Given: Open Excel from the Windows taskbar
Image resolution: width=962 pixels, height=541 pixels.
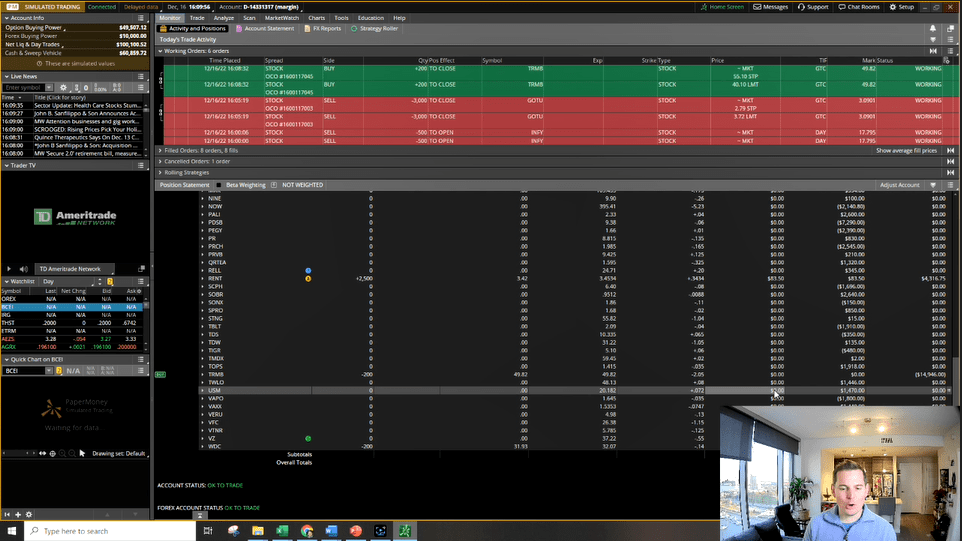Looking at the screenshot, I should (x=282, y=531).
